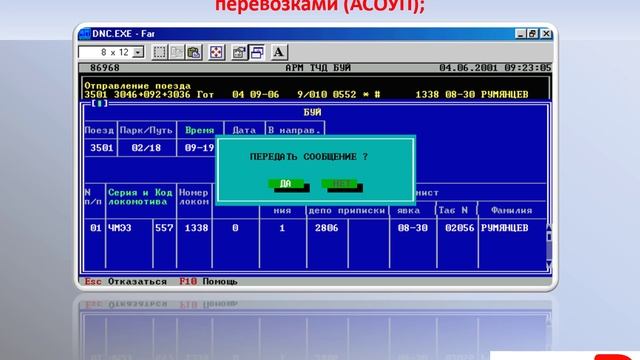Click the grayed Copy toolbar icon
The image size is (640, 360).
point(177,52)
